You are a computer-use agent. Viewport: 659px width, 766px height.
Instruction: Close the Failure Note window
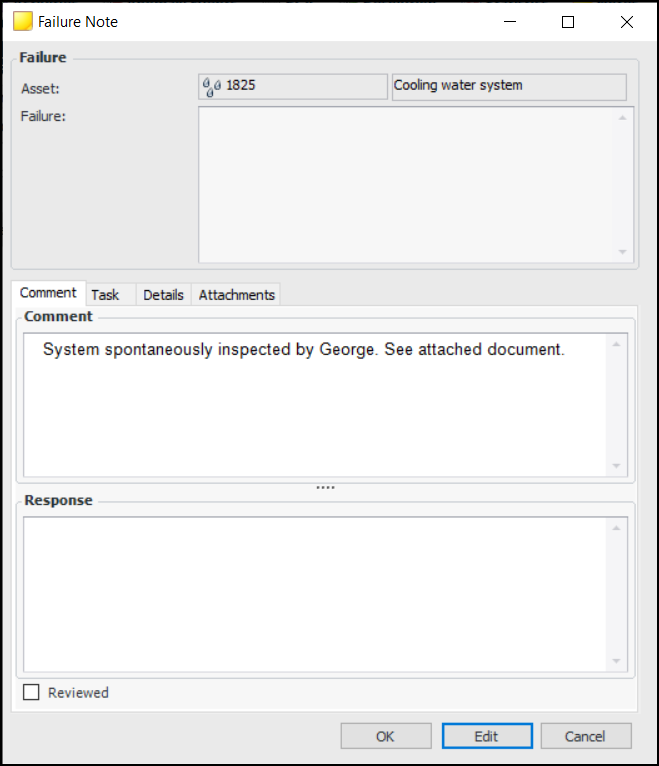pyautogui.click(x=627, y=22)
